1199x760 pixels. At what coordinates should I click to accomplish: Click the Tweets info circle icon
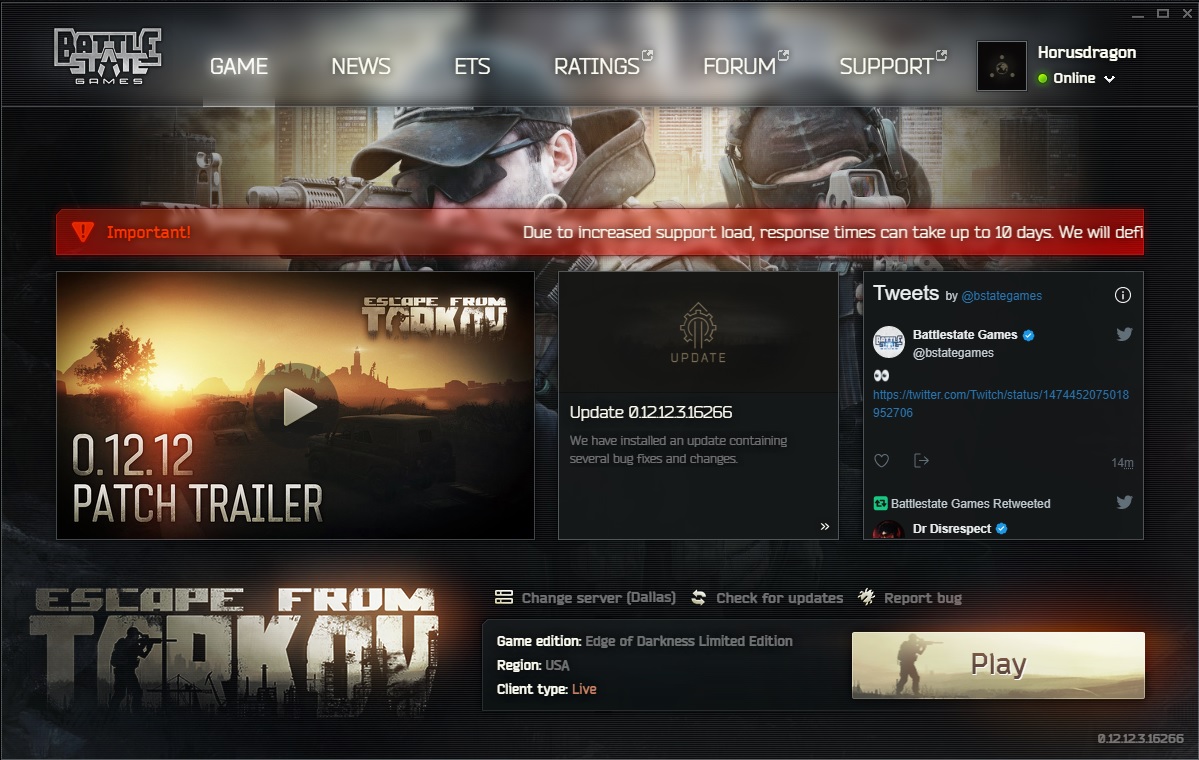pyautogui.click(x=1123, y=295)
